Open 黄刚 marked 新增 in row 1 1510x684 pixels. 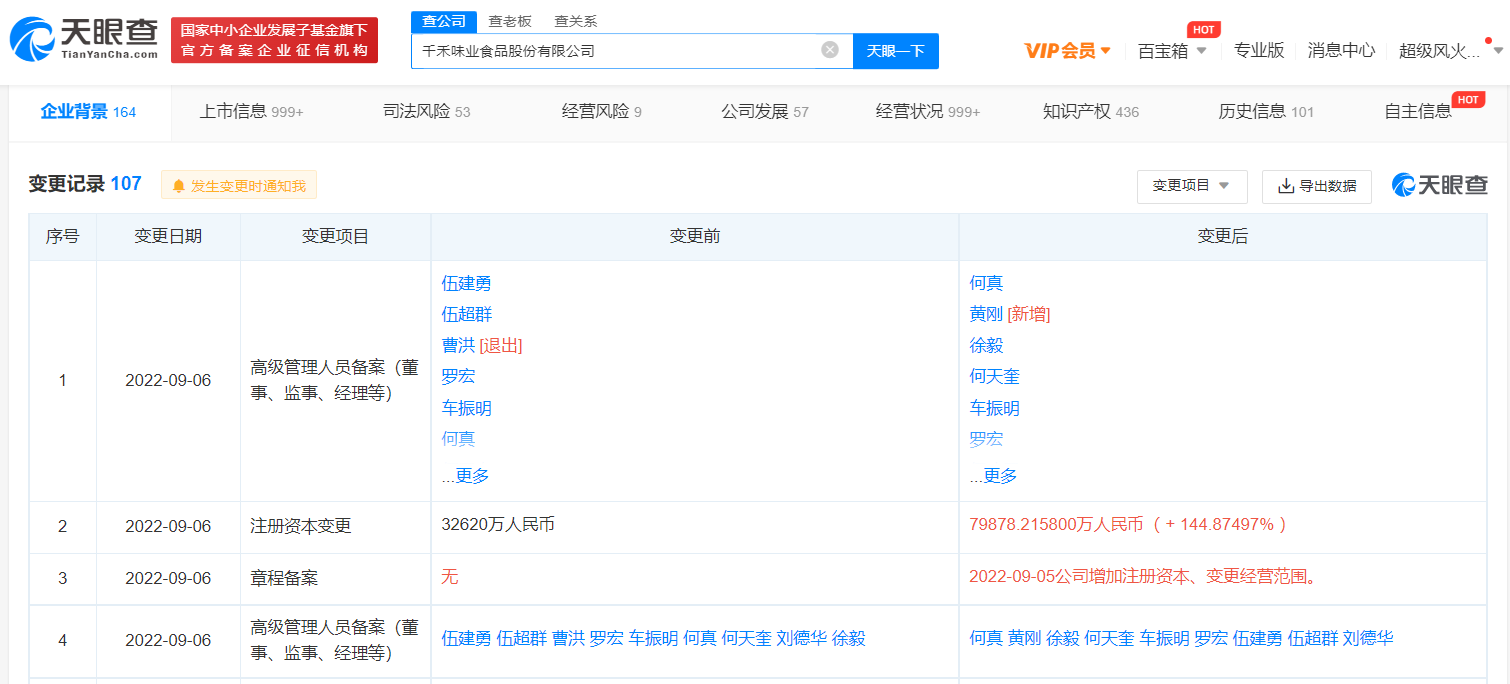tap(987, 314)
